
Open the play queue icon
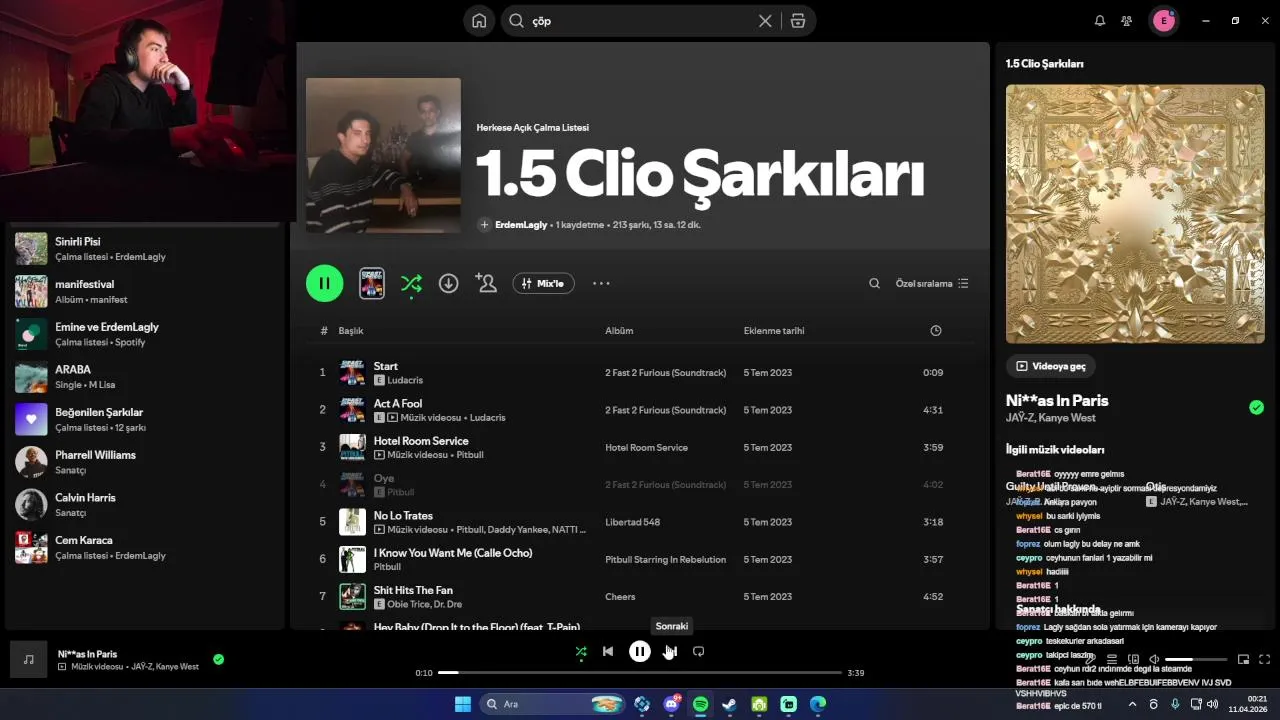[1112, 659]
